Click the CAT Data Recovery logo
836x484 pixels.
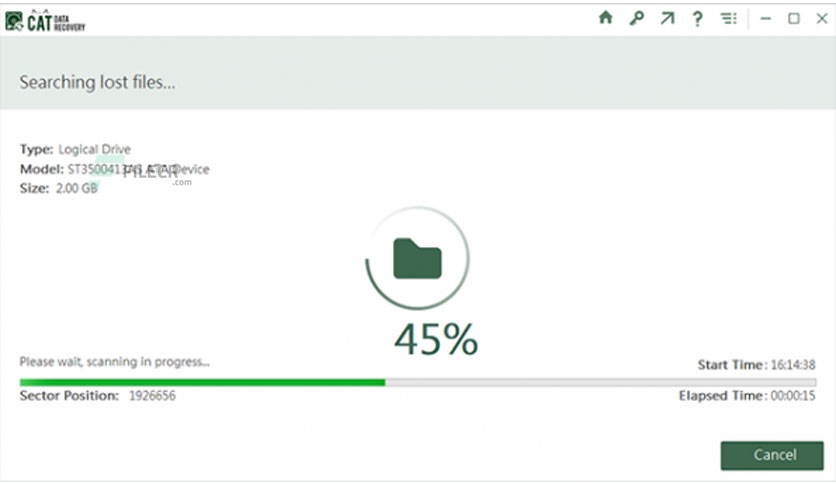[45, 21]
